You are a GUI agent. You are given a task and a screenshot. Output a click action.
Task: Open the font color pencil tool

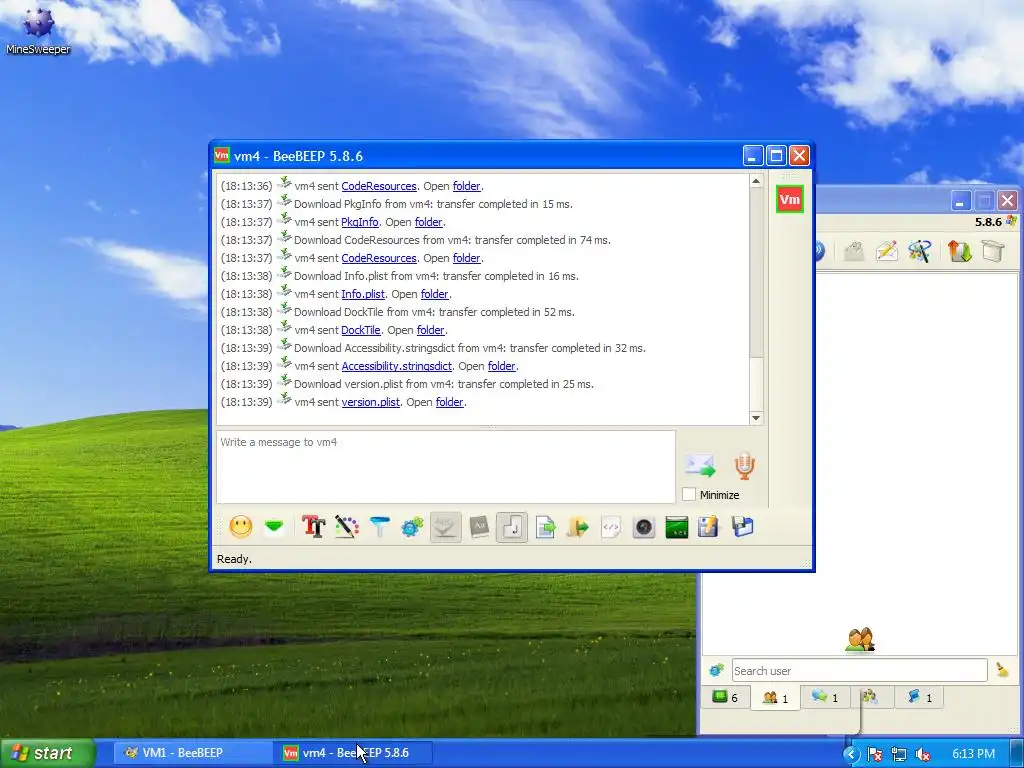347,527
